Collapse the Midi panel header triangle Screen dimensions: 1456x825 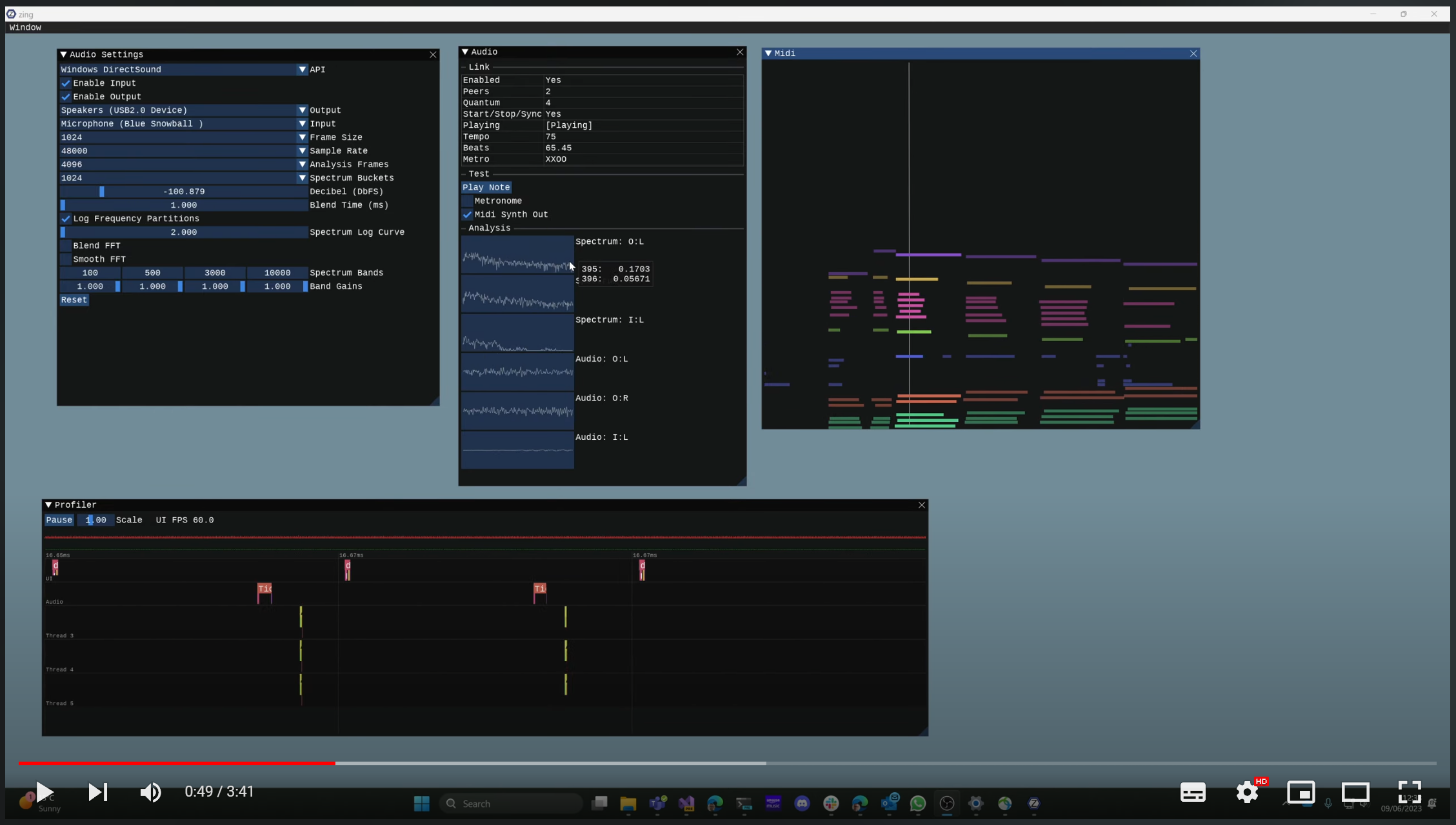click(768, 54)
